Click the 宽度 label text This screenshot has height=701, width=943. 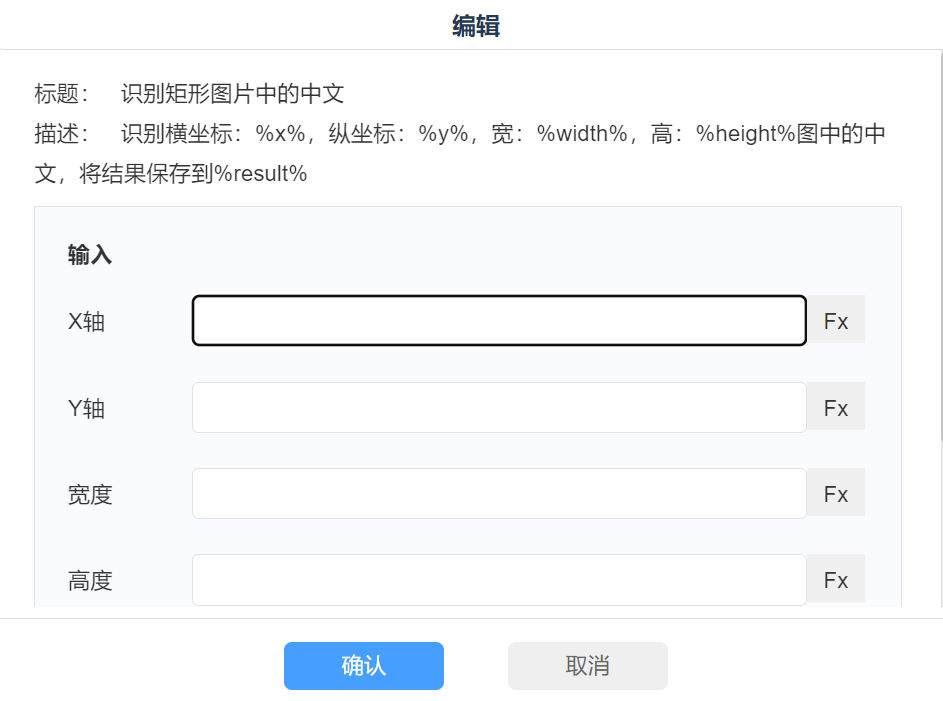click(x=90, y=495)
